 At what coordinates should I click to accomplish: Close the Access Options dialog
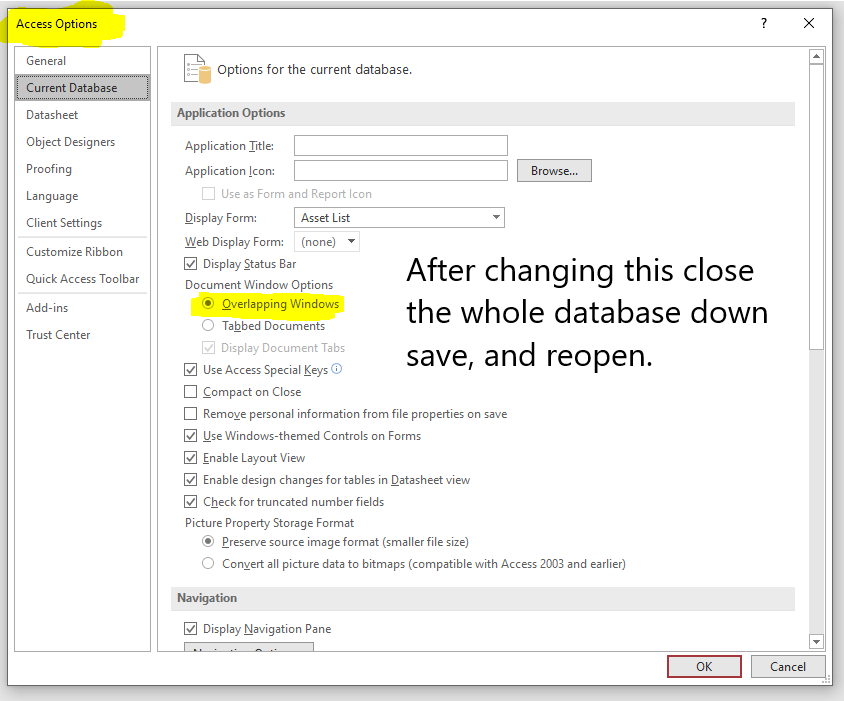808,23
